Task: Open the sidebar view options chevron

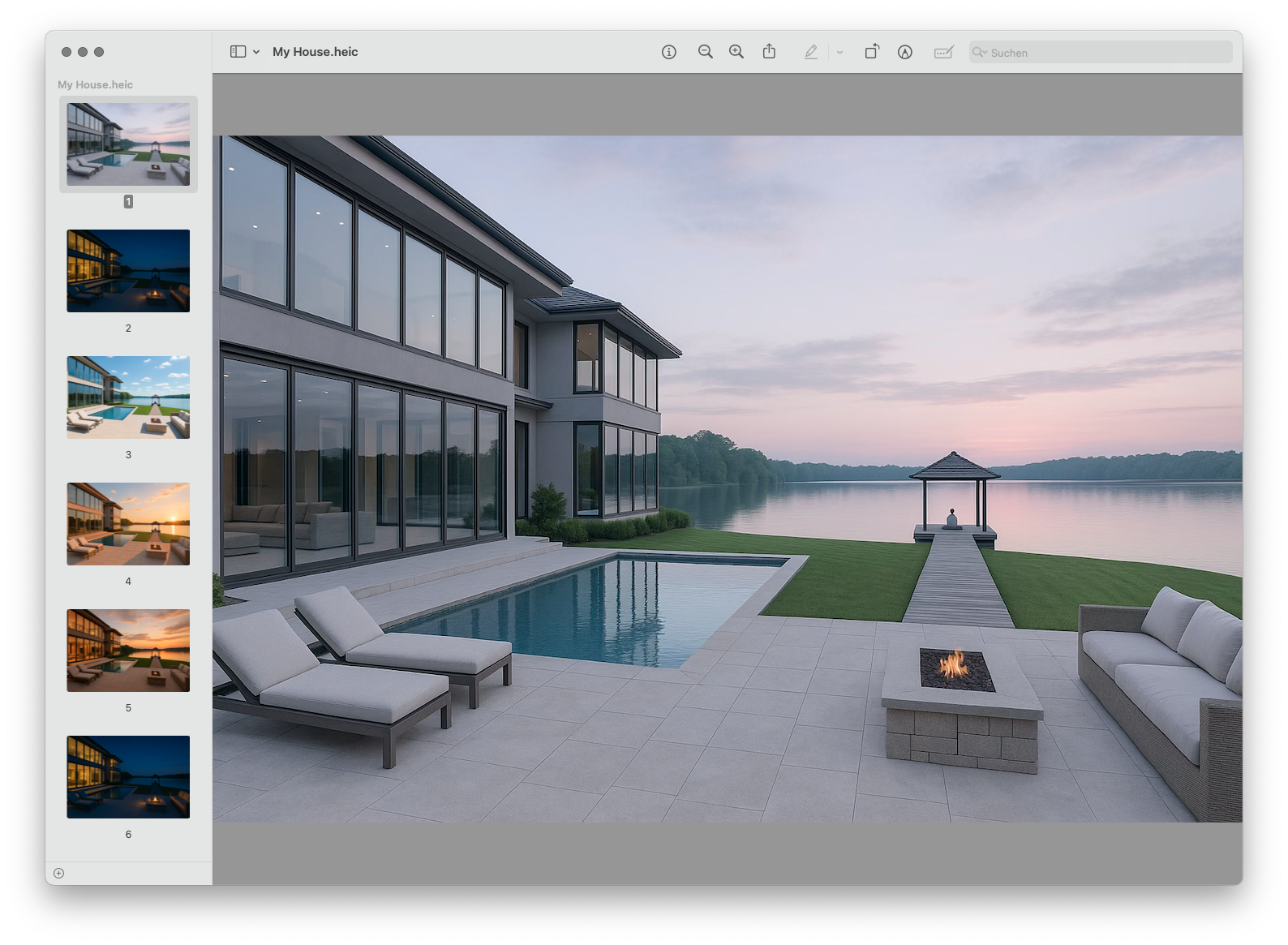Action: [x=256, y=52]
